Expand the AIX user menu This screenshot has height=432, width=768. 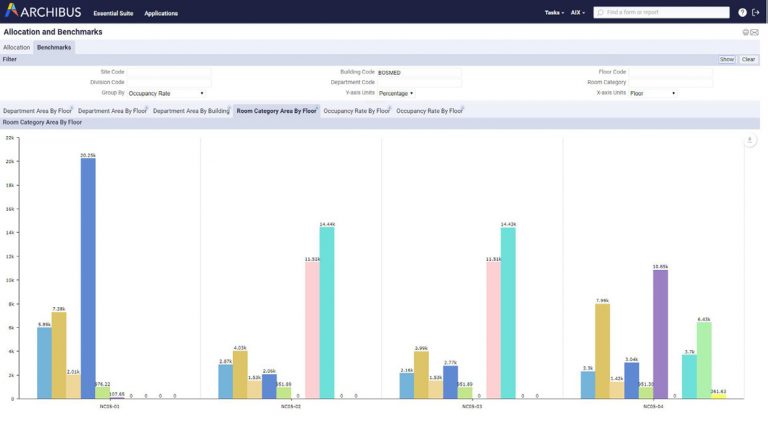coord(578,13)
